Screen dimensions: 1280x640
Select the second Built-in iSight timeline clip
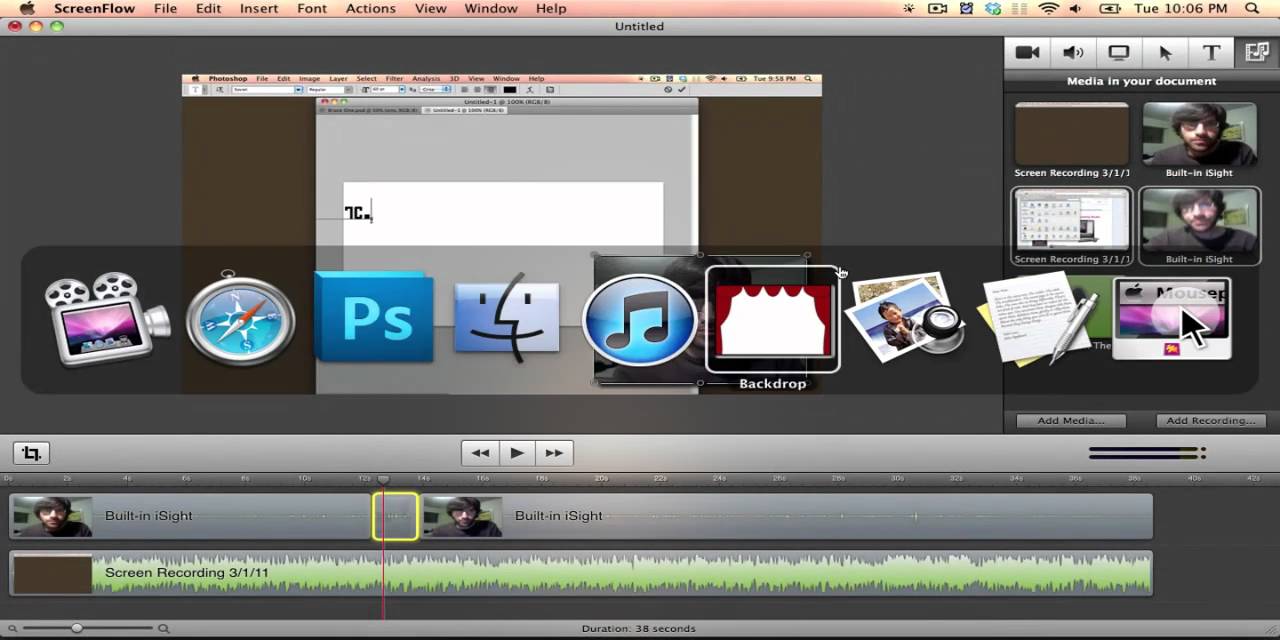[x=786, y=516]
